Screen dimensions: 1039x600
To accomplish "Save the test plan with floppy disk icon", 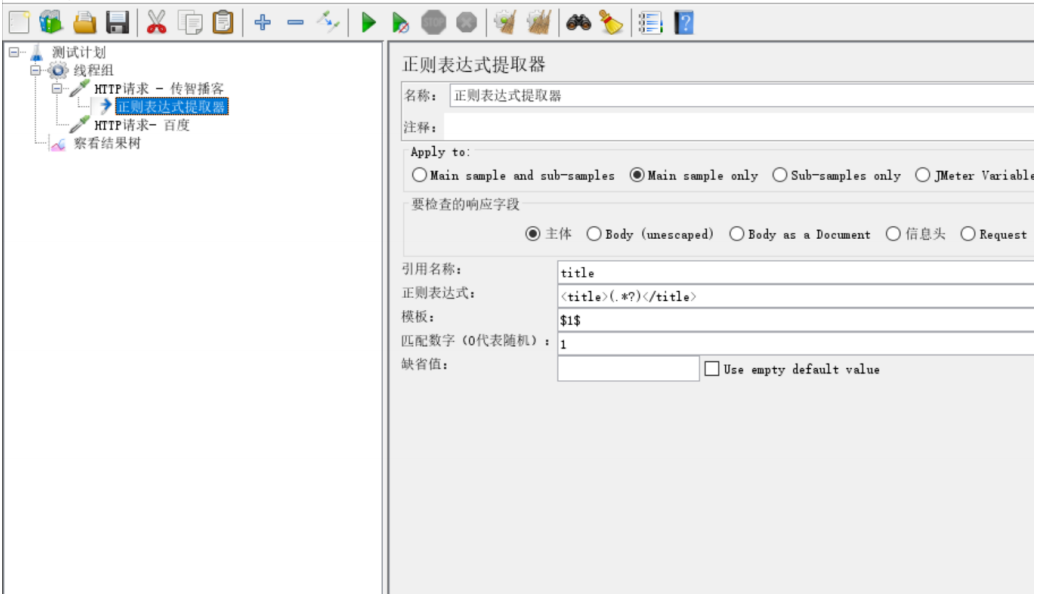I will [x=117, y=22].
